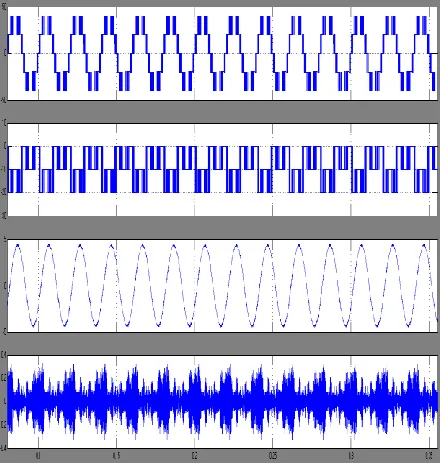The height and width of the screenshot is (466, 440).
Task: Click the second plot with pulsed negative waveform
Action: click(x=222, y=170)
